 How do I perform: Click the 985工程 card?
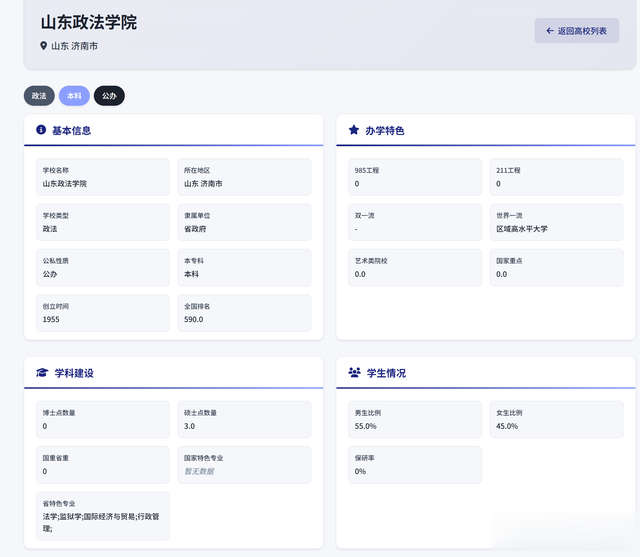(x=415, y=177)
